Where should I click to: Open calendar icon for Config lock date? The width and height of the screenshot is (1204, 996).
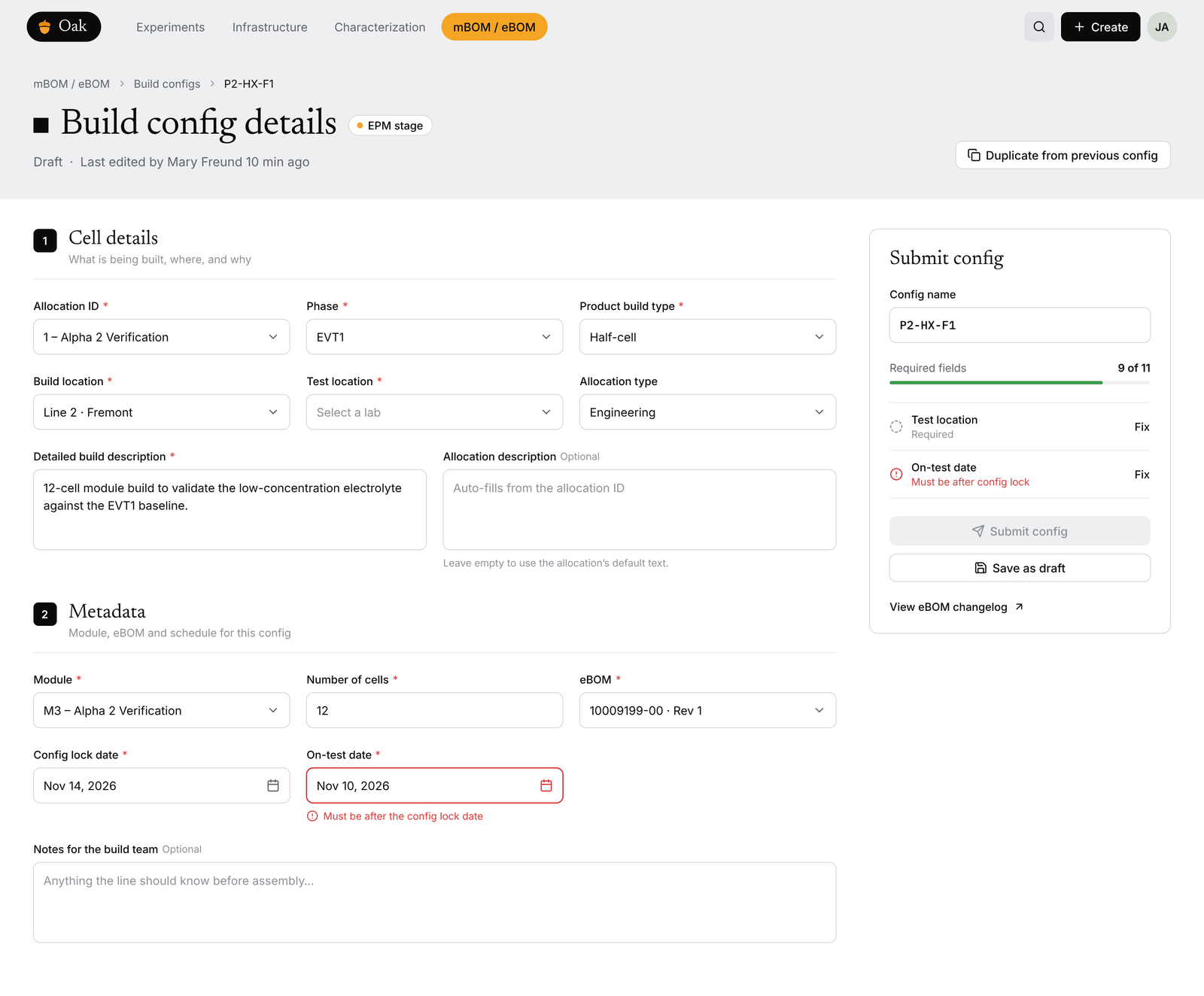273,785
